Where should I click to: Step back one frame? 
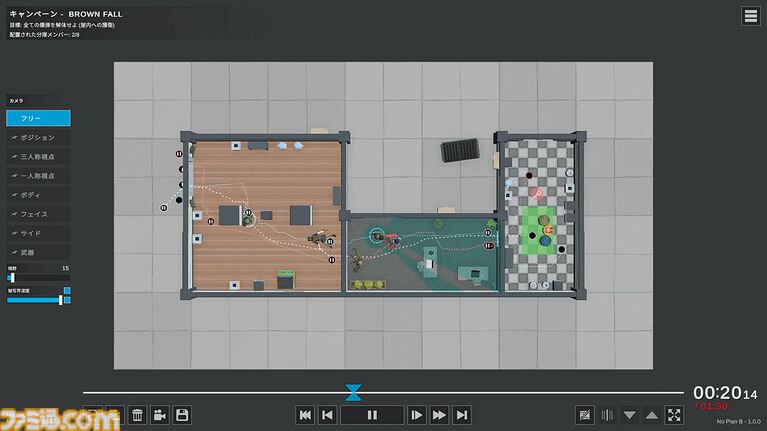coord(327,415)
